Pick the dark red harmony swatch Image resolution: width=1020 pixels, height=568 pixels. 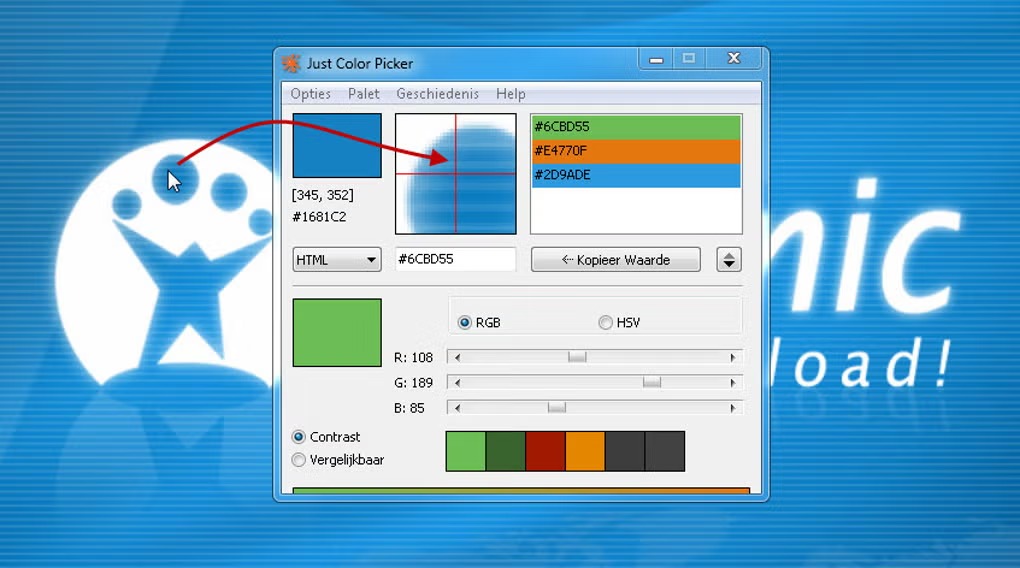coord(545,451)
